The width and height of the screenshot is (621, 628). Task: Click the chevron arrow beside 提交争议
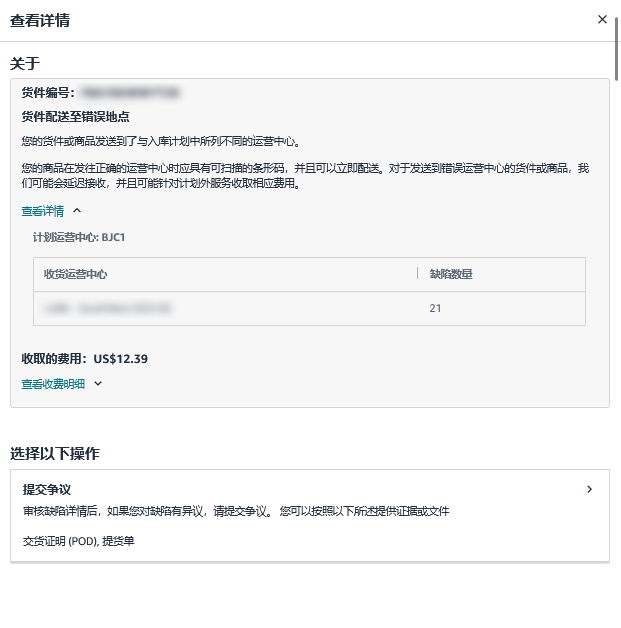[x=589, y=489]
